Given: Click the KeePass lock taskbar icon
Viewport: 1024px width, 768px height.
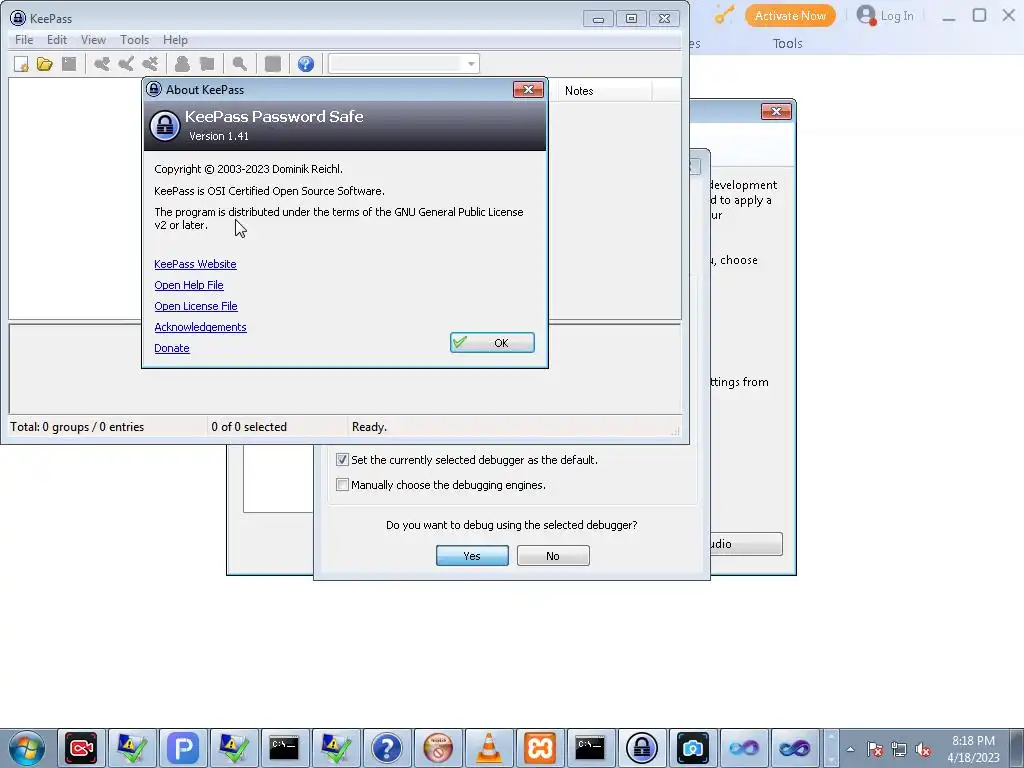Looking at the screenshot, I should coord(642,748).
